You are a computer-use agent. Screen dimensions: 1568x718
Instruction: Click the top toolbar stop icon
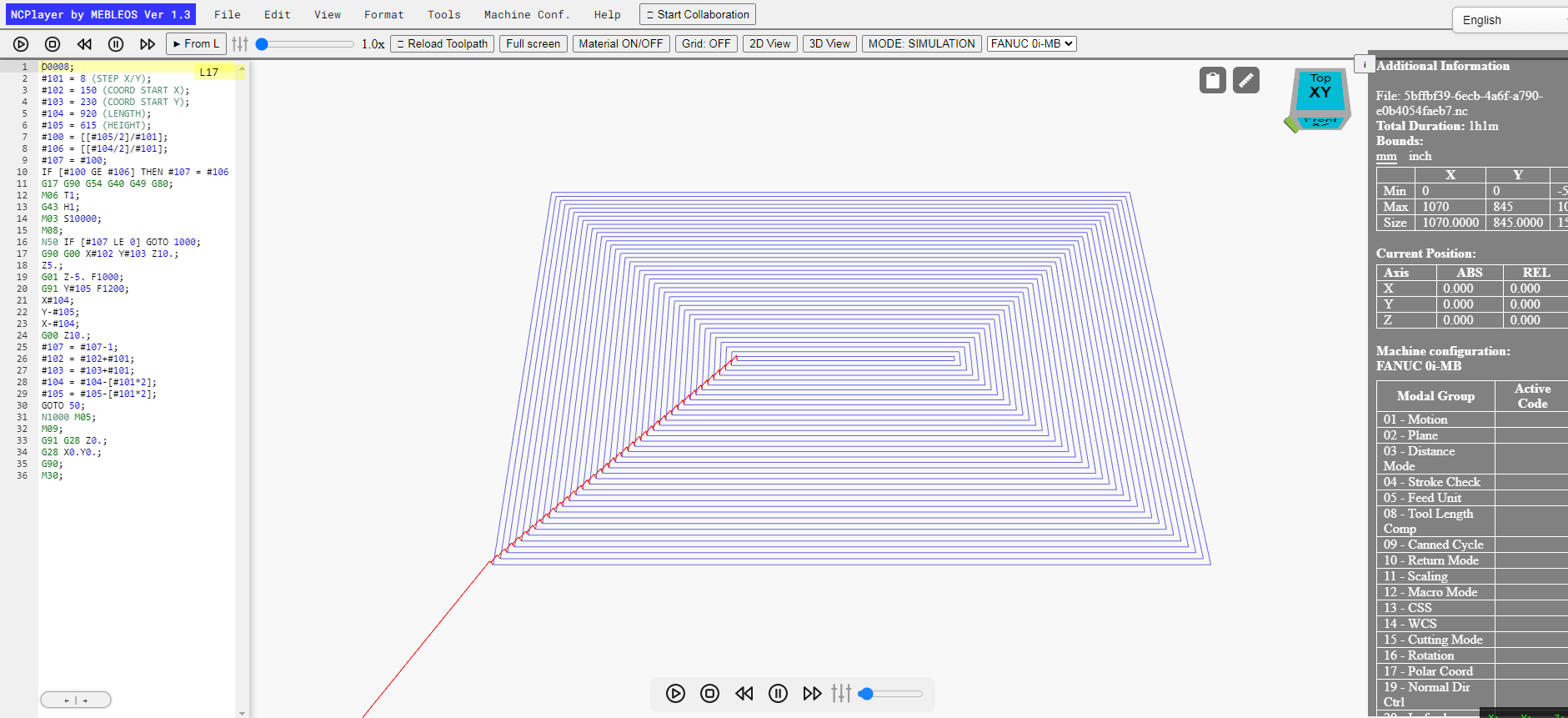coord(53,44)
